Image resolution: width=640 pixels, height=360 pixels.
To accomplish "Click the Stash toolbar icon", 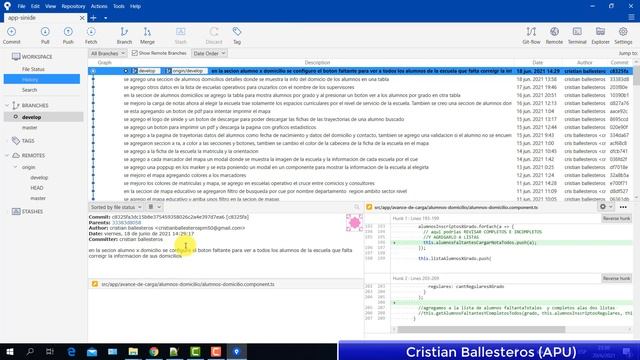I will (x=180, y=36).
